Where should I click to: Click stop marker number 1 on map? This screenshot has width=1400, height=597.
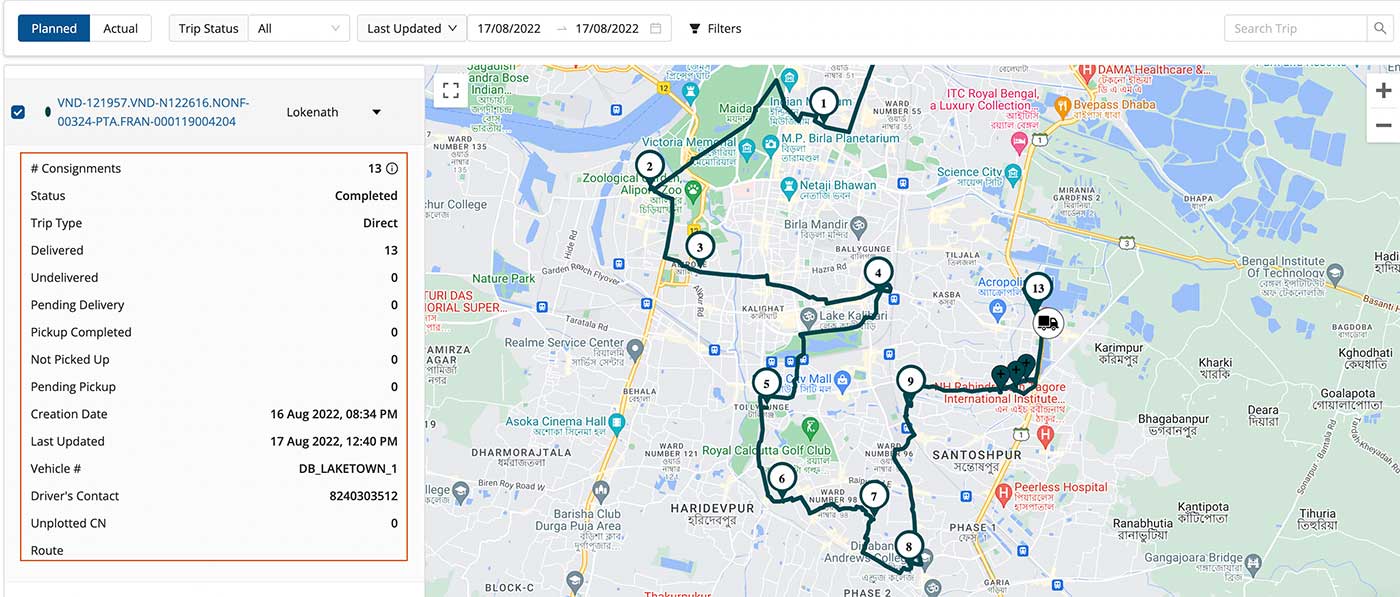823,102
